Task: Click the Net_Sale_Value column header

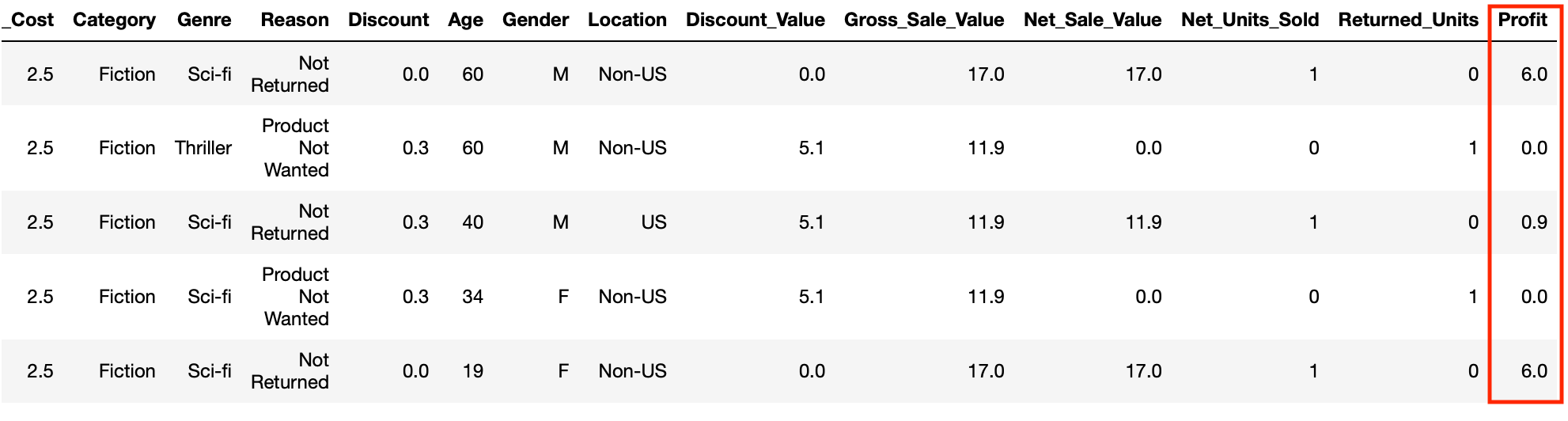Action: coord(1092,20)
